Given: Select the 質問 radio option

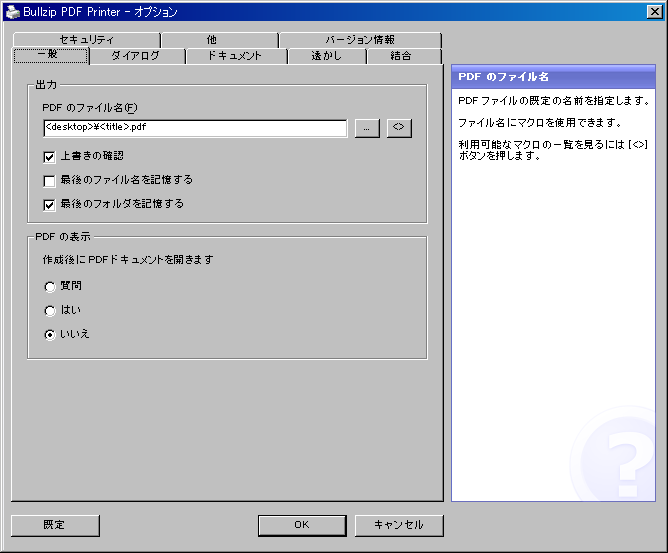Looking at the screenshot, I should 49,286.
